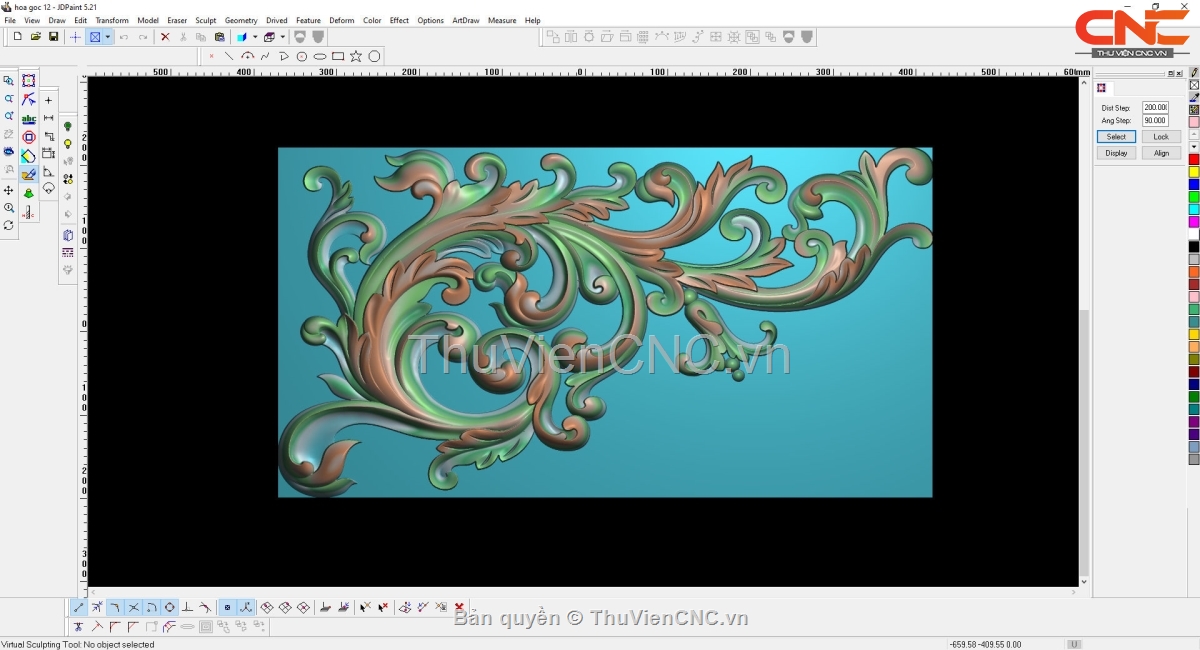Pick the yellow color swatch in the palette
Viewport: 1200px width, 650px height.
coord(1194,172)
